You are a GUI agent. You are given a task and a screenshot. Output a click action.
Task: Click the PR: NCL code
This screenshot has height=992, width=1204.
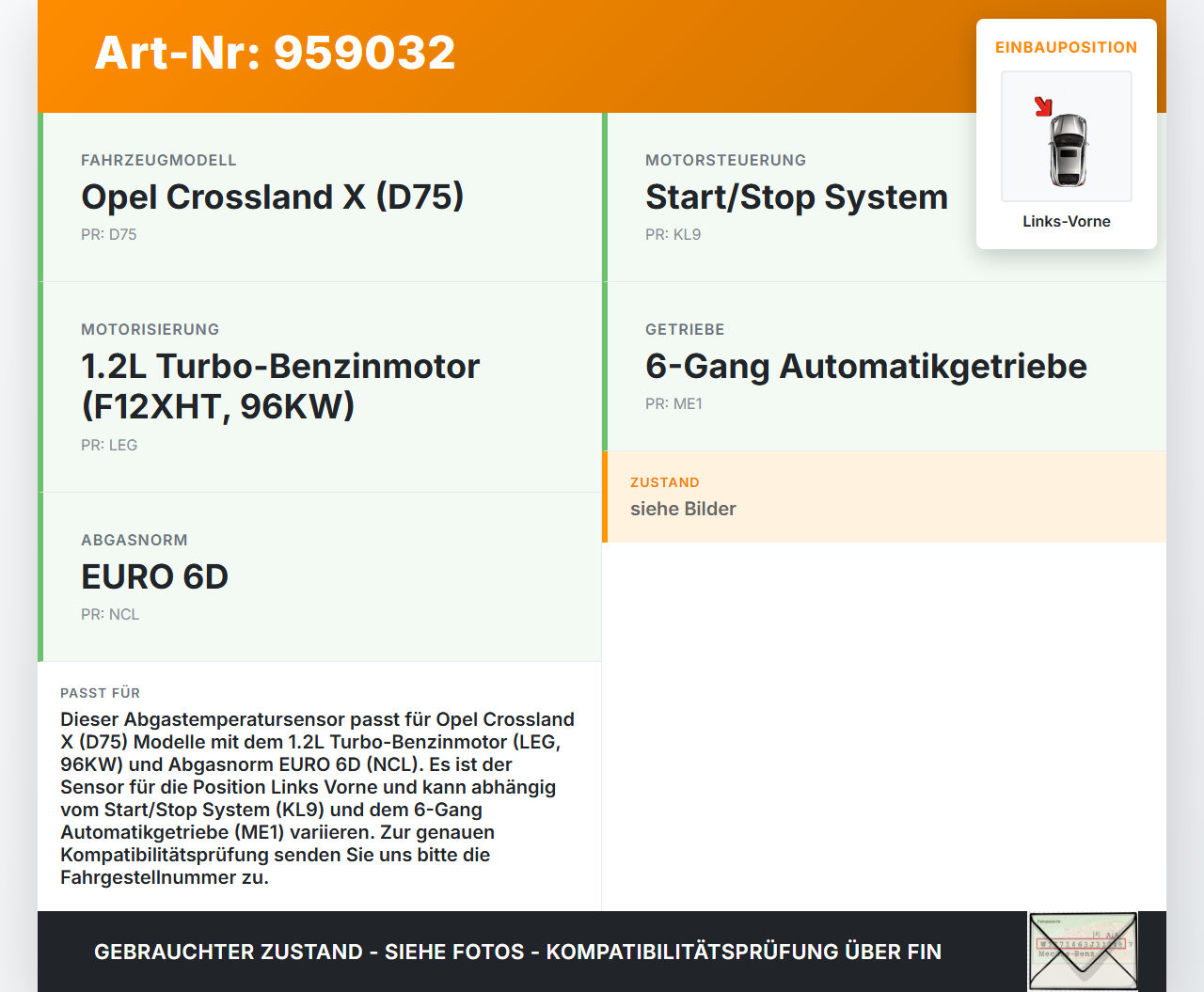coord(110,615)
